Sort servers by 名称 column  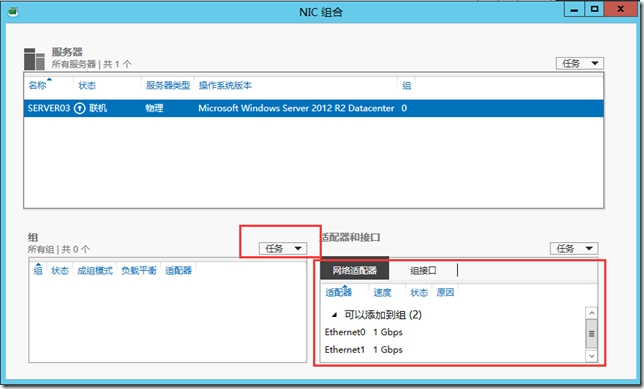click(37, 85)
